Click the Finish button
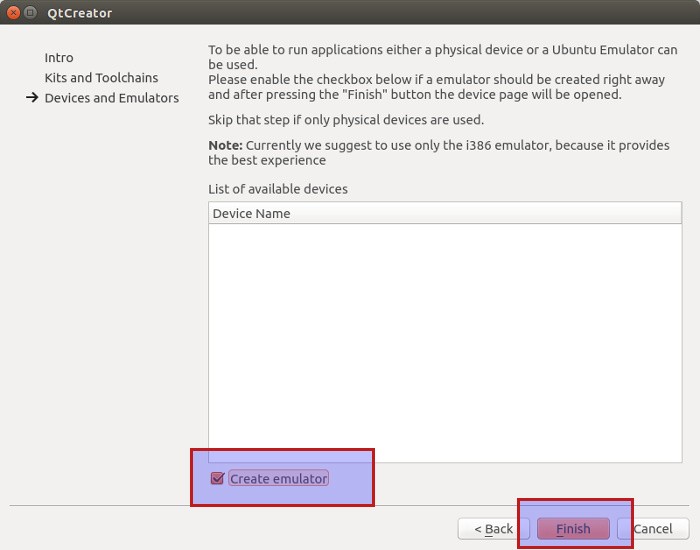The height and width of the screenshot is (550, 700). pyautogui.click(x=573, y=529)
